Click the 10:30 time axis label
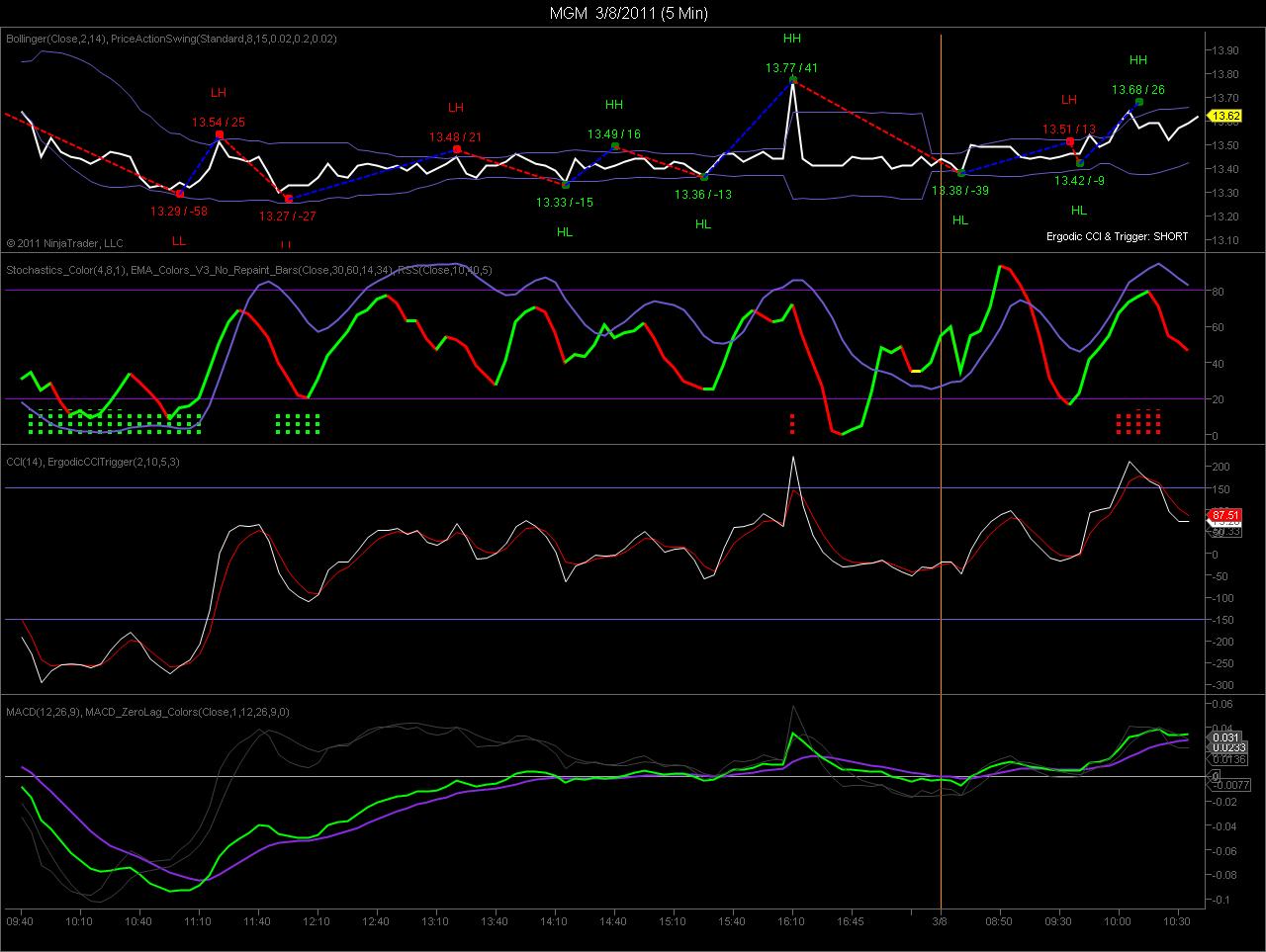The height and width of the screenshot is (952, 1266). click(1177, 920)
